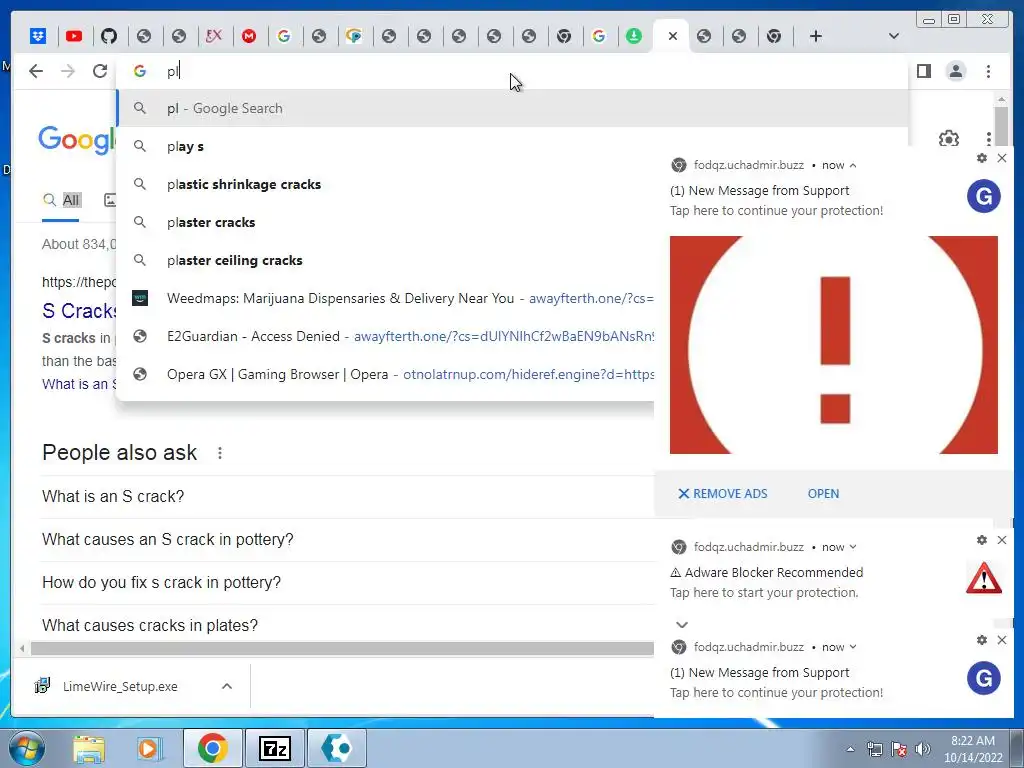Click the Action Center flag tray icon
The width and height of the screenshot is (1024, 768).
pyautogui.click(x=899, y=749)
